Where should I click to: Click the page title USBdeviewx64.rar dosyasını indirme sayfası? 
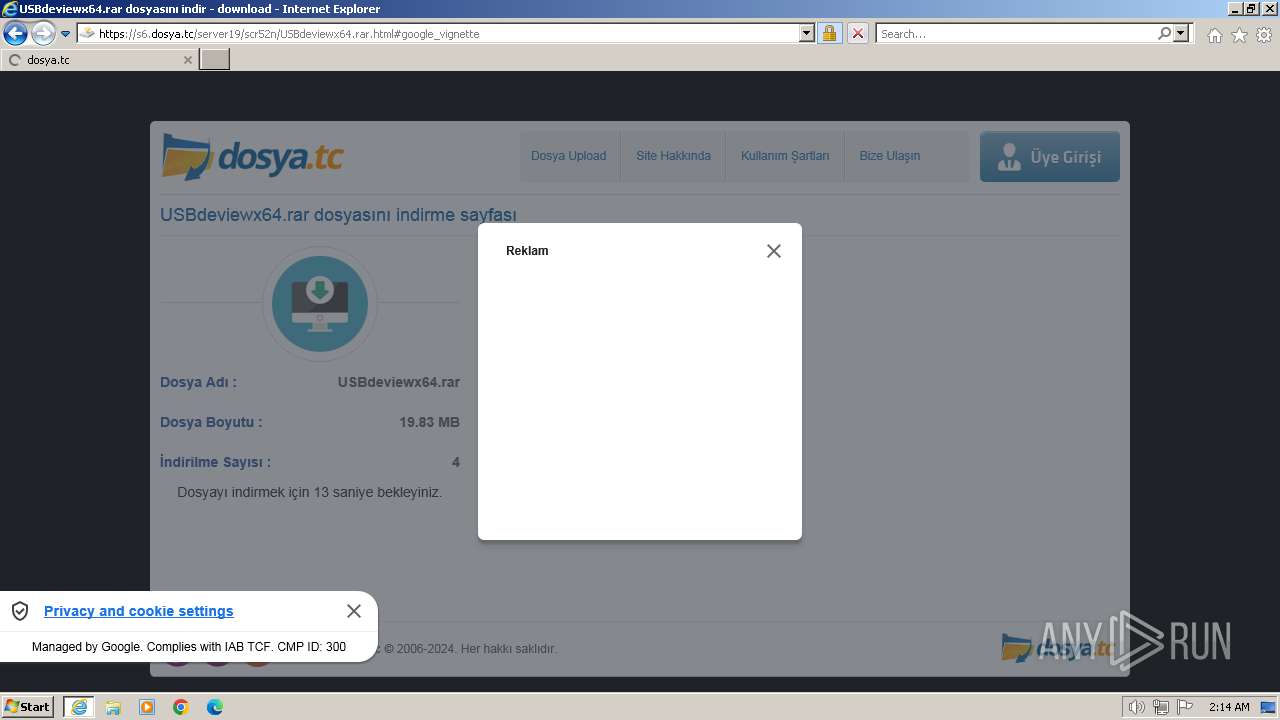pos(338,215)
